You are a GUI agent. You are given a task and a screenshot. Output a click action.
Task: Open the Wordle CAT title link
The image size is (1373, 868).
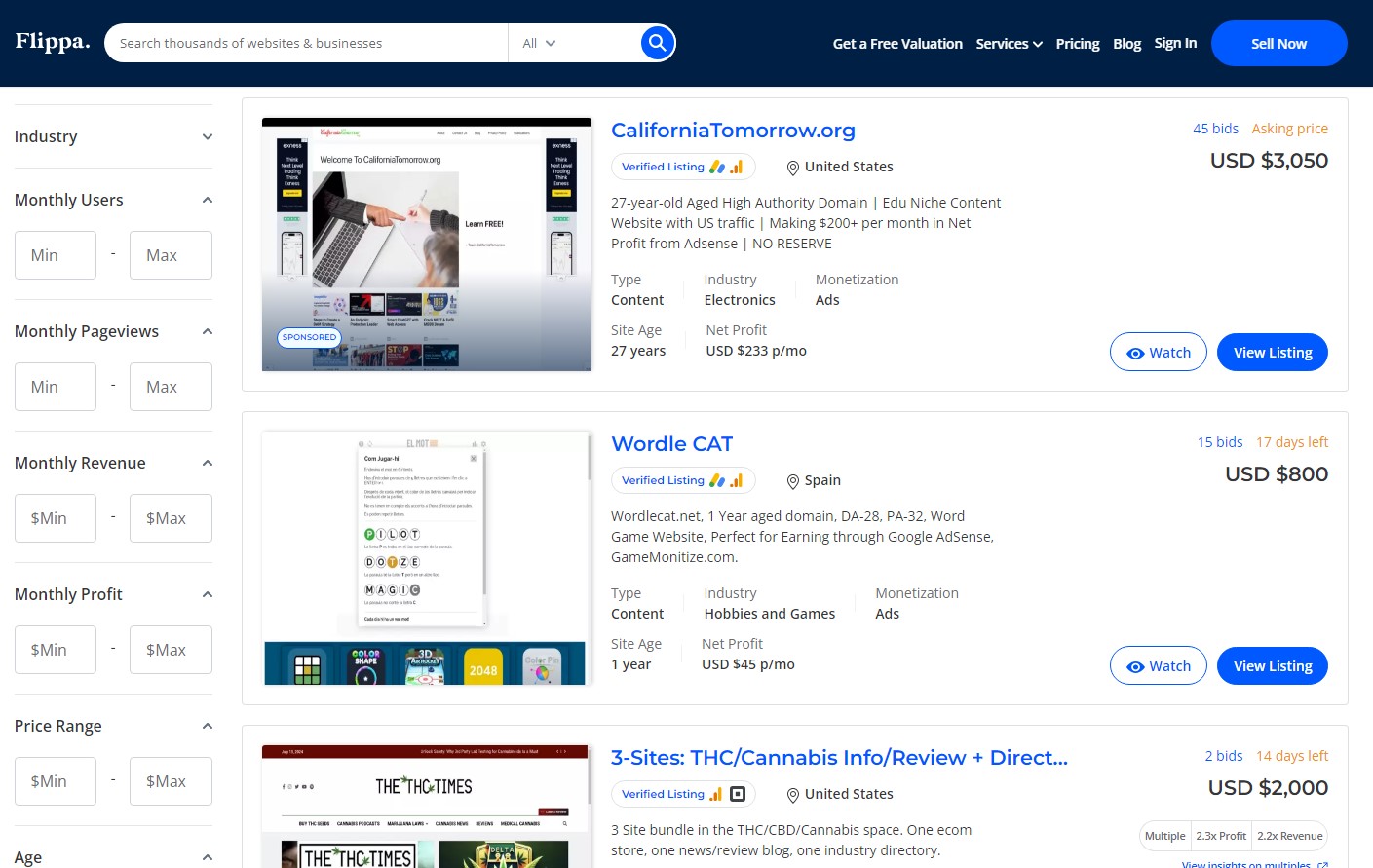[671, 444]
